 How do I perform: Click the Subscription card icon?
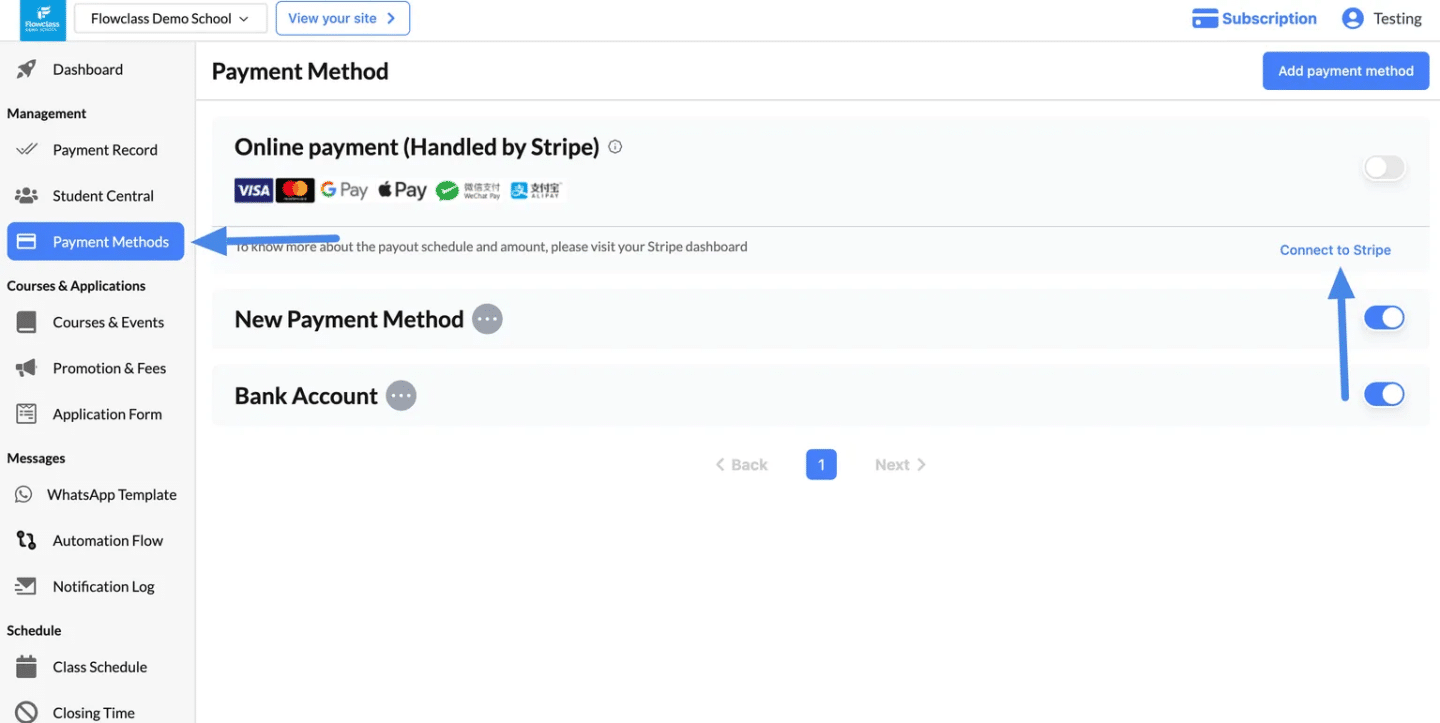pos(1205,19)
